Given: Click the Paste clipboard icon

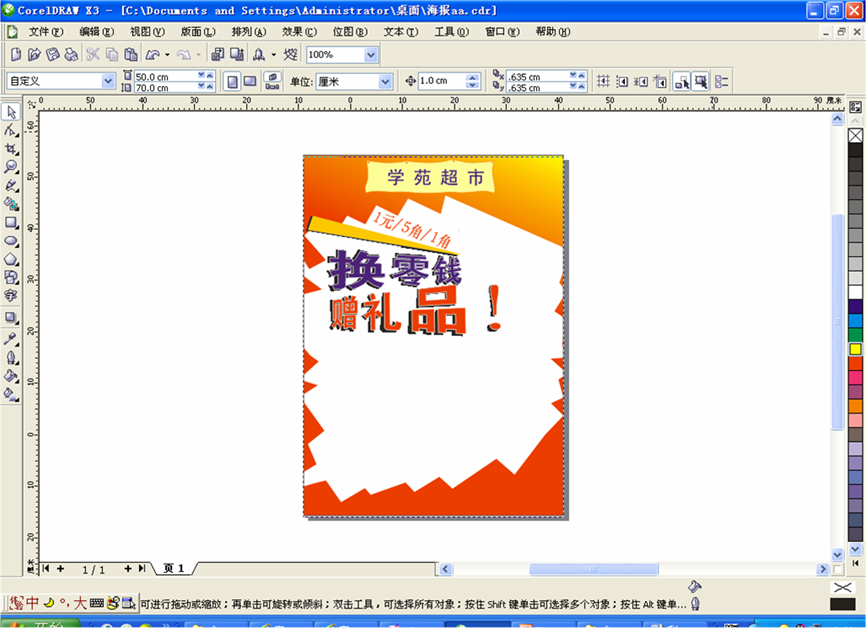Looking at the screenshot, I should pos(130,55).
